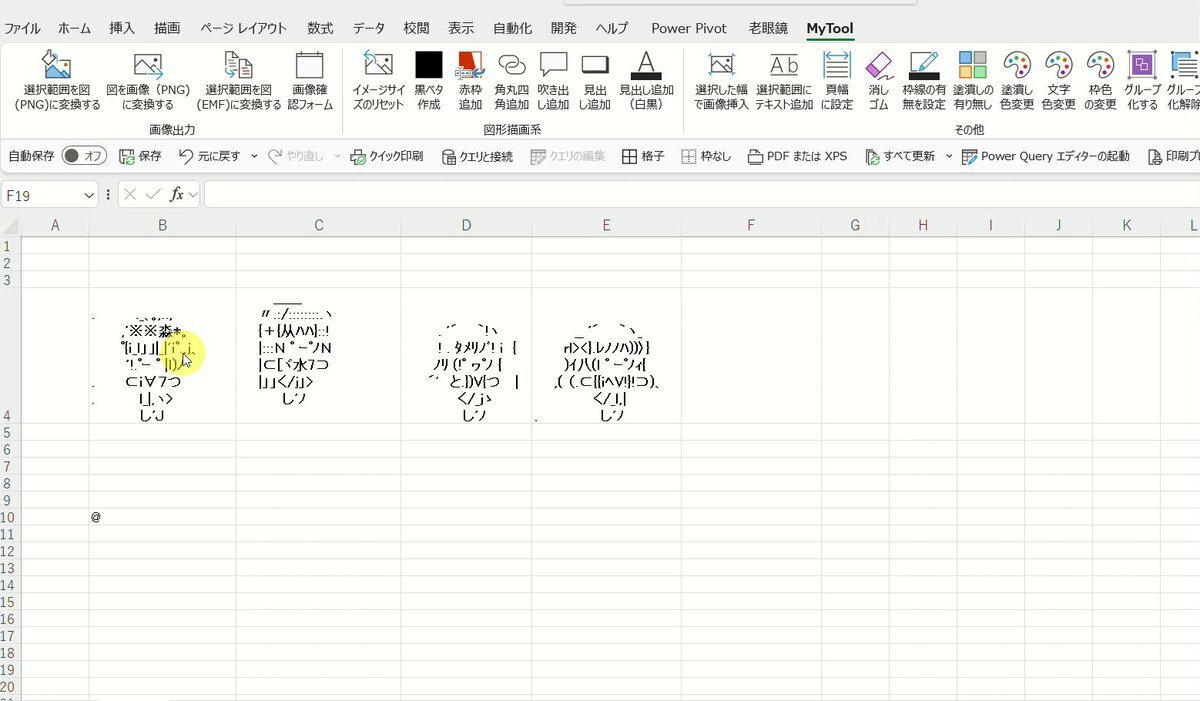Viewport: 1200px width, 701px height.
Task: Click the 頁幅に設定 icon
Action: [x=836, y=67]
